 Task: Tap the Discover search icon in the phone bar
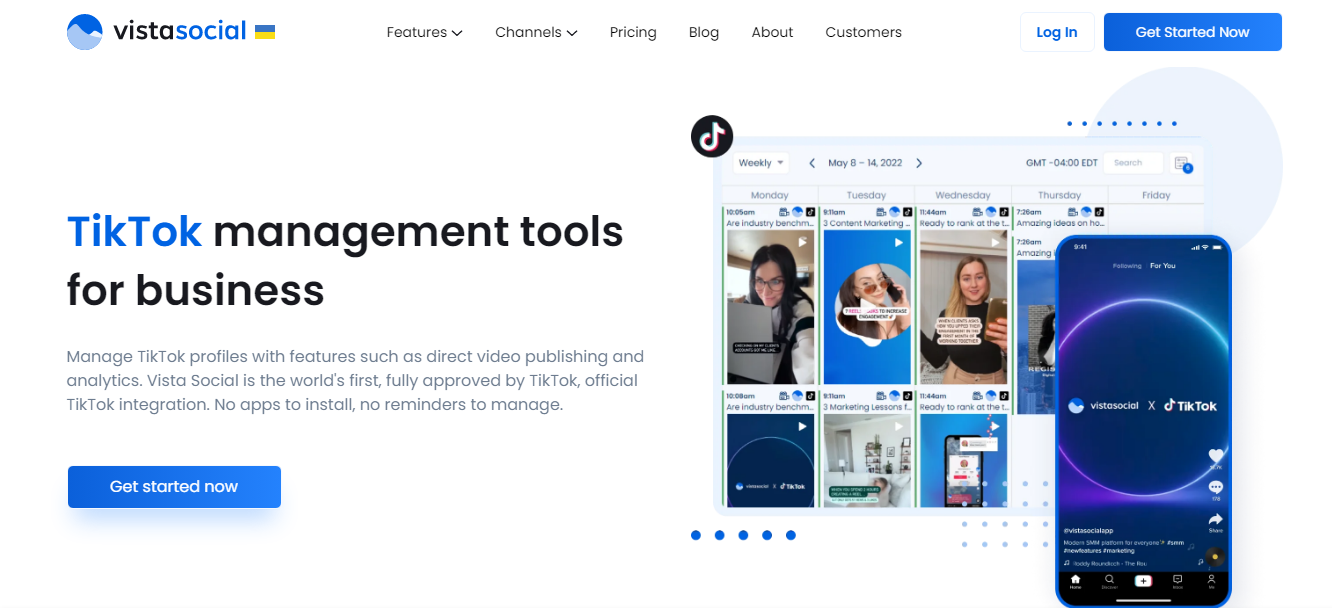point(1109,581)
